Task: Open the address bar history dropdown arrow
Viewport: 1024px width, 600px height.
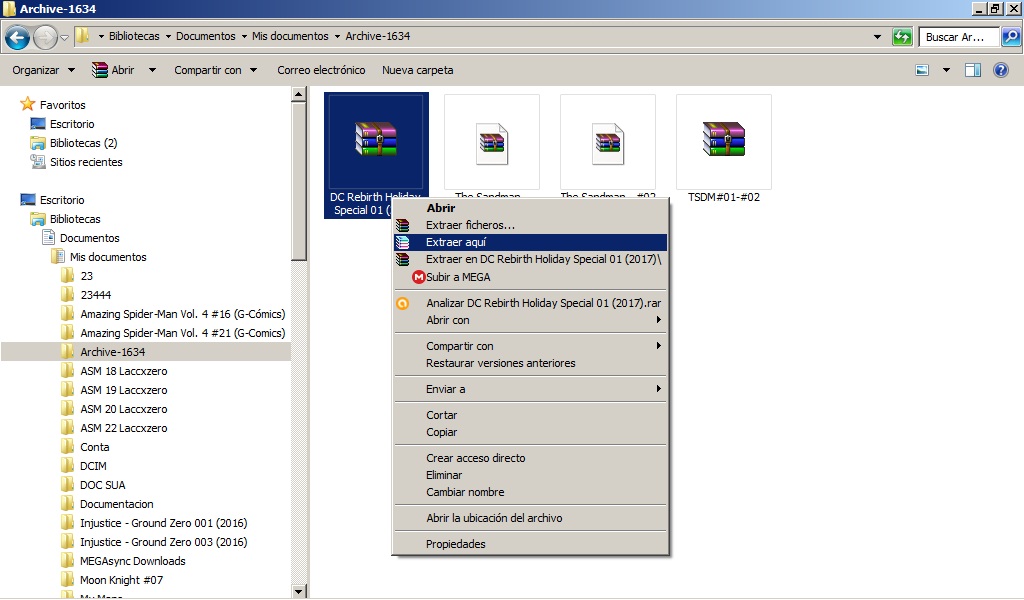Action: (877, 37)
